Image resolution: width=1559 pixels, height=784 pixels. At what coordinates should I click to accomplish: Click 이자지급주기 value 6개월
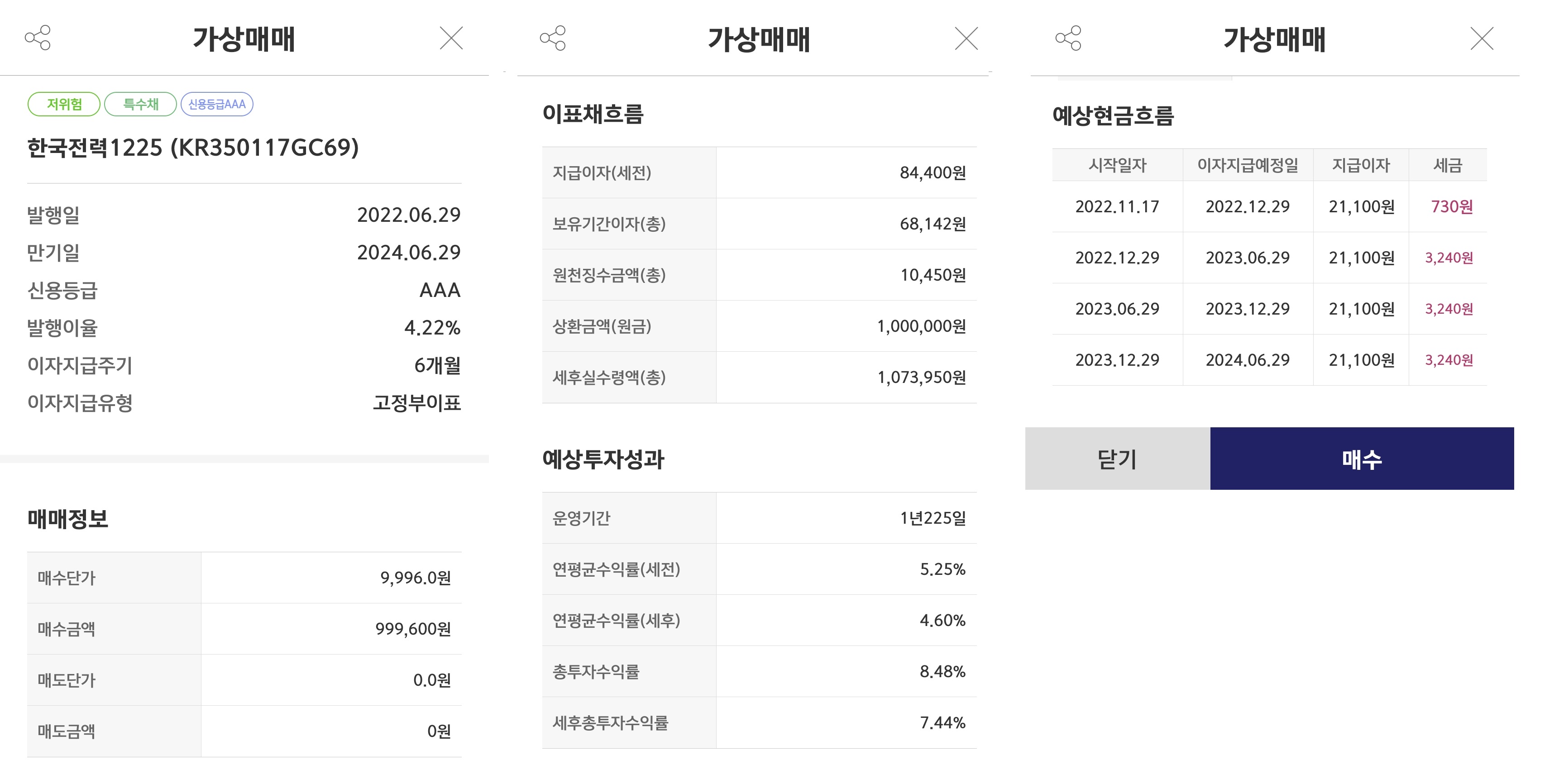(x=437, y=365)
